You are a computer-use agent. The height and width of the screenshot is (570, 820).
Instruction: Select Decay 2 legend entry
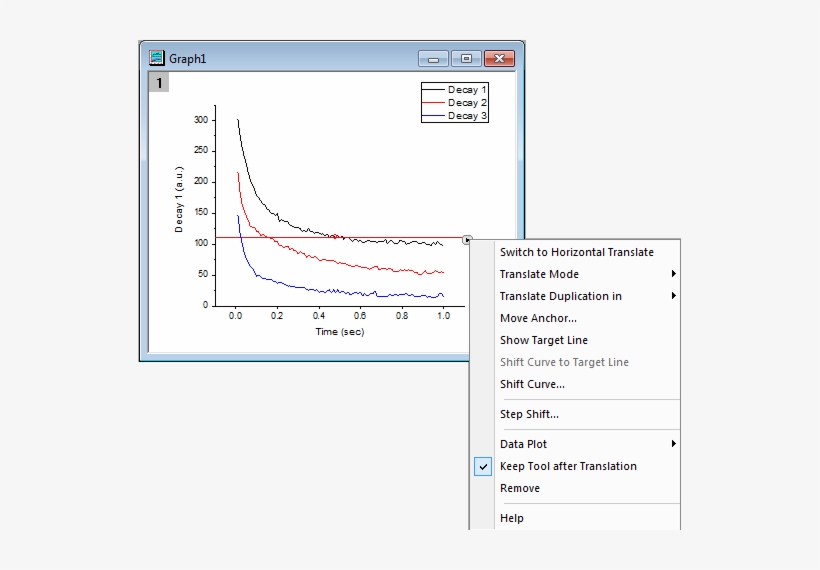click(455, 102)
